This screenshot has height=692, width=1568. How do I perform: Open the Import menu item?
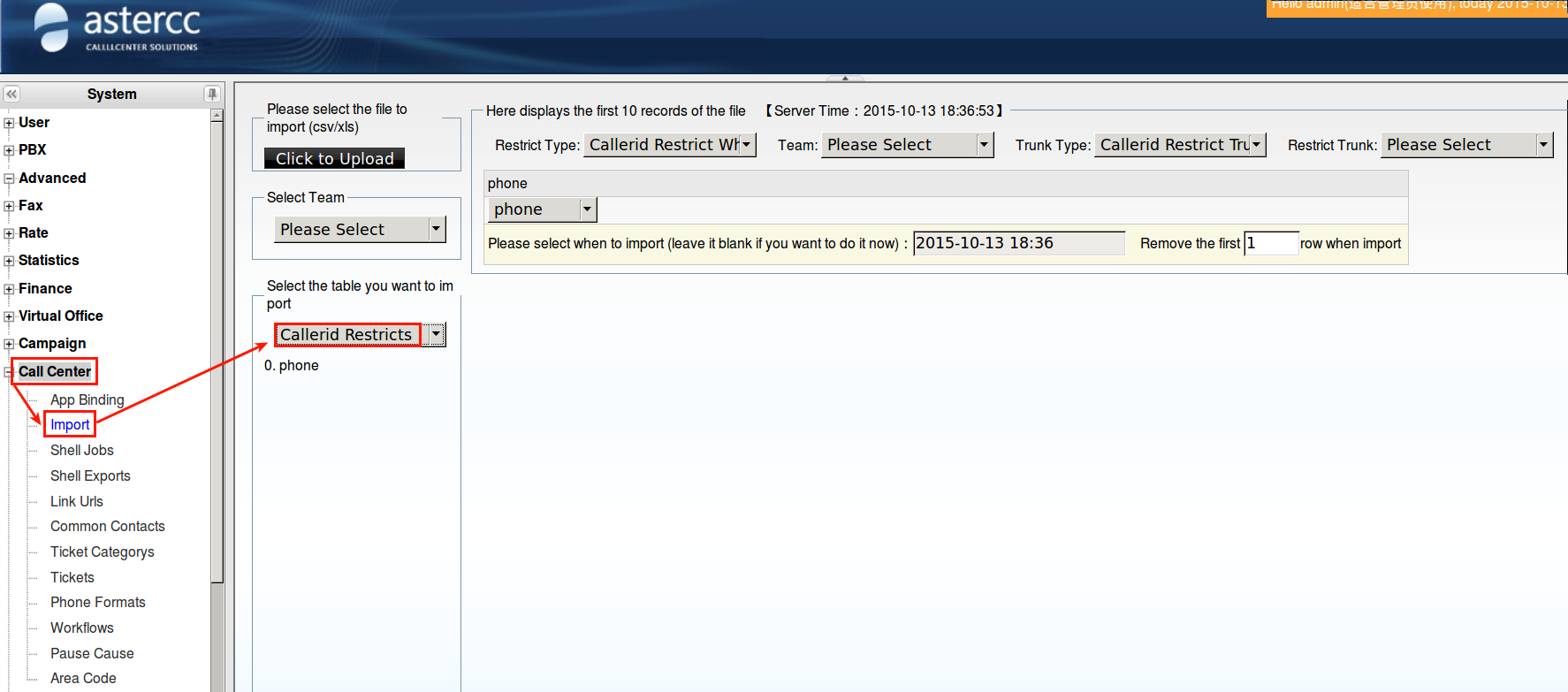70,425
